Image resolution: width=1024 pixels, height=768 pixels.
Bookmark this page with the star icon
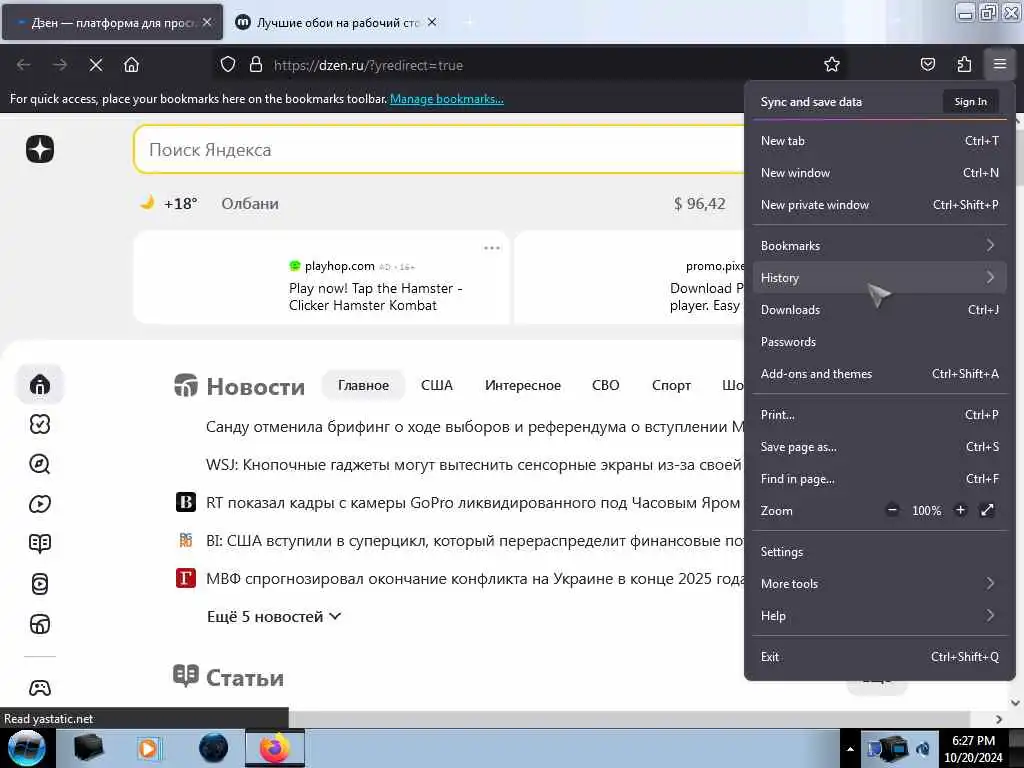click(x=831, y=65)
